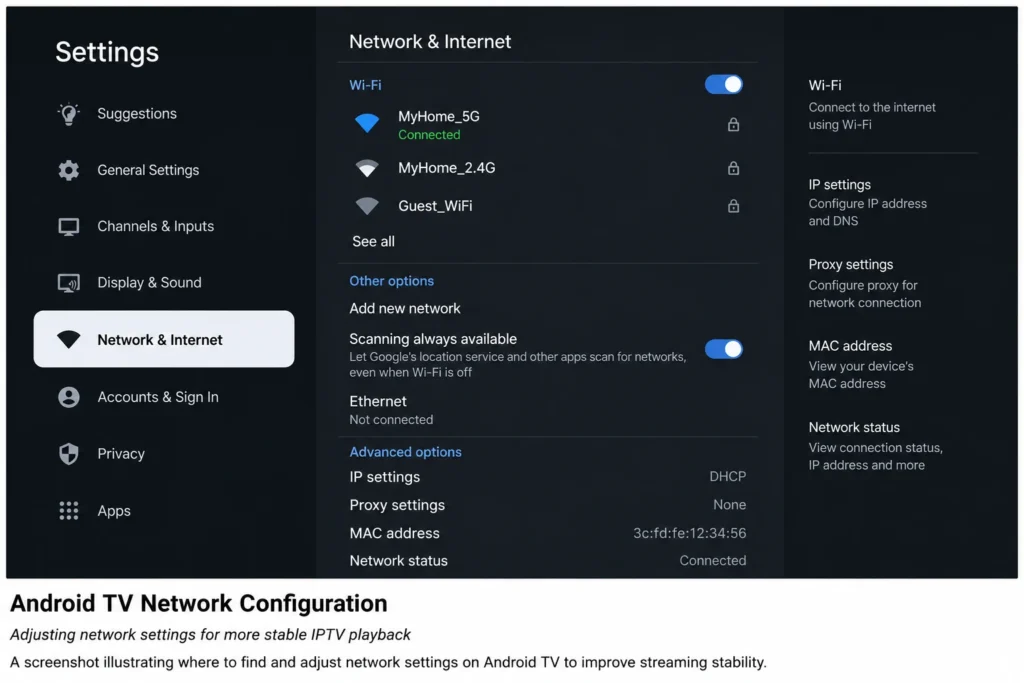1024x683 pixels.
Task: Click MAC address description in right panel
Action: [x=861, y=375]
